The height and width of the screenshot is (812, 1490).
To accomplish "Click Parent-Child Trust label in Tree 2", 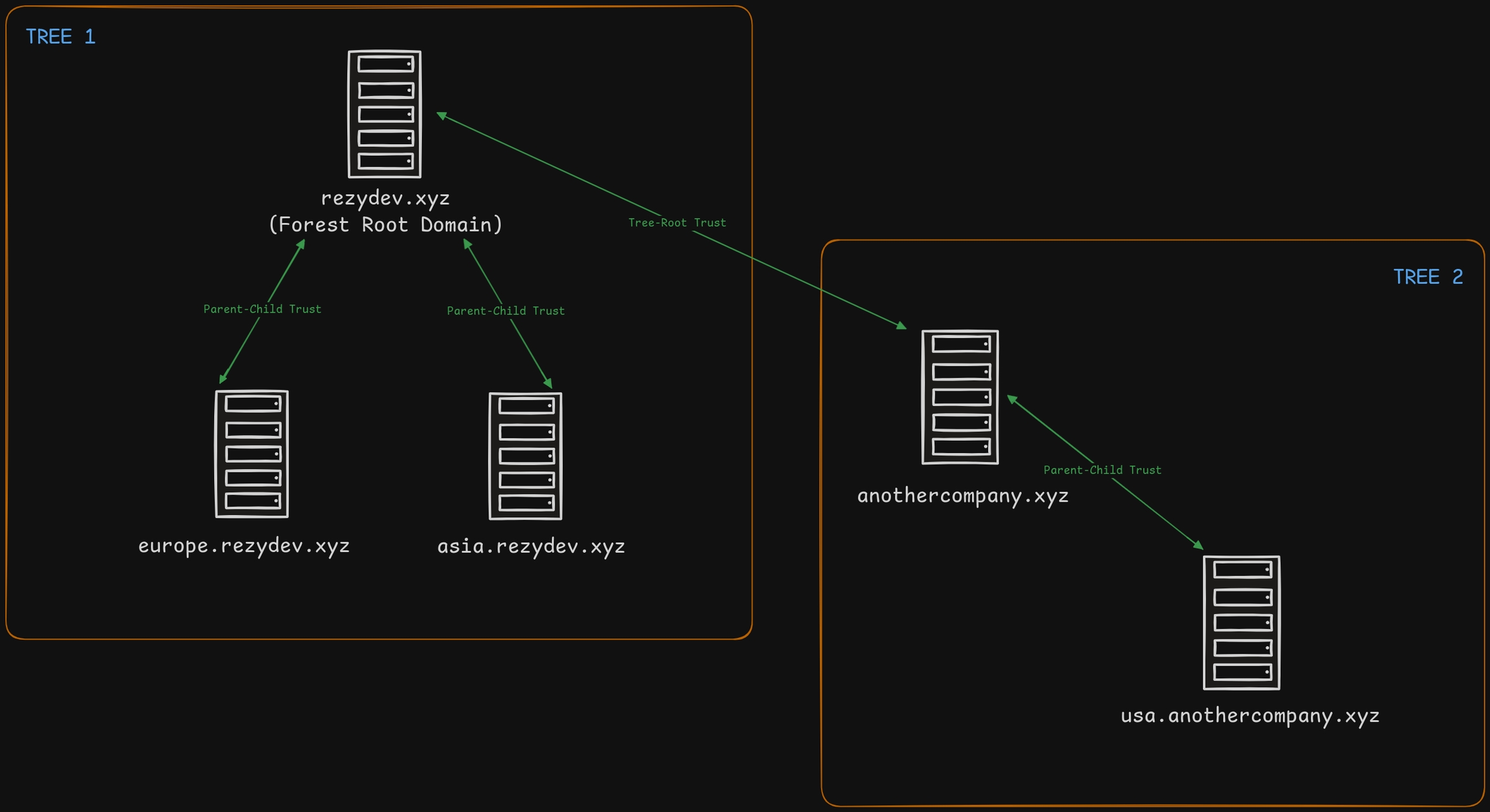I will tap(1102, 471).
